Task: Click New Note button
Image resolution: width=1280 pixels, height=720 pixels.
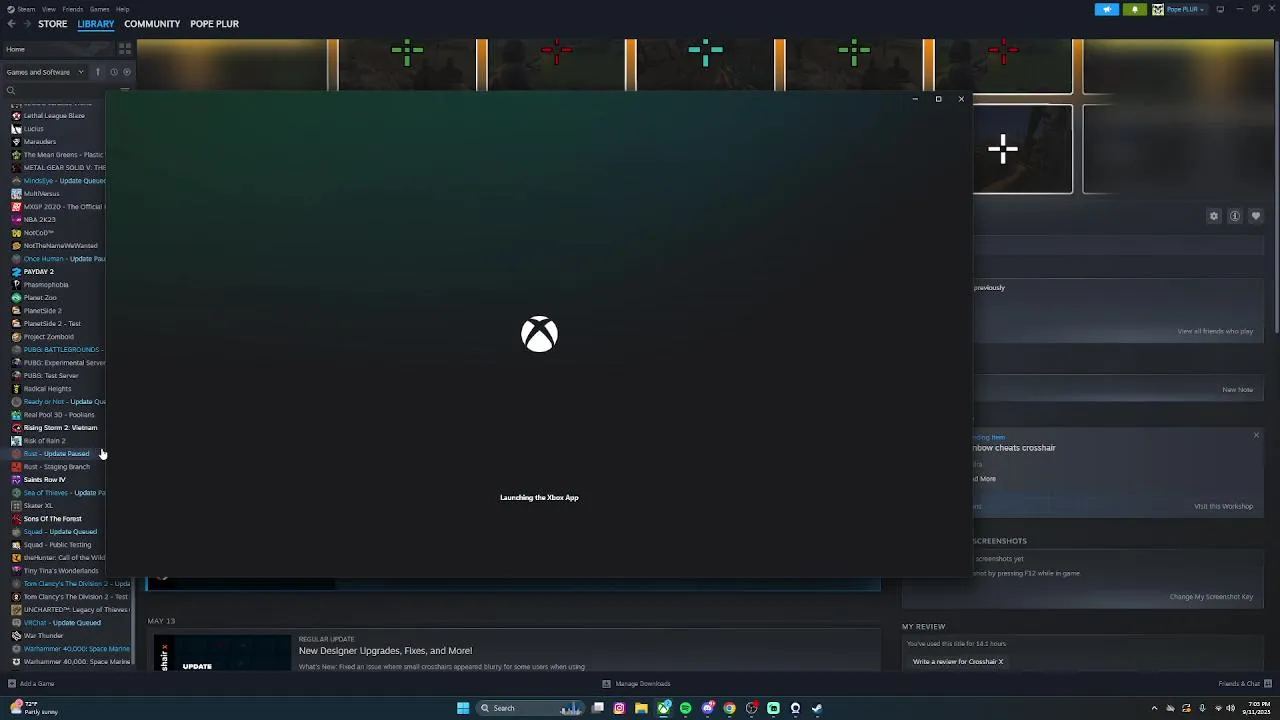Action: point(1237,390)
